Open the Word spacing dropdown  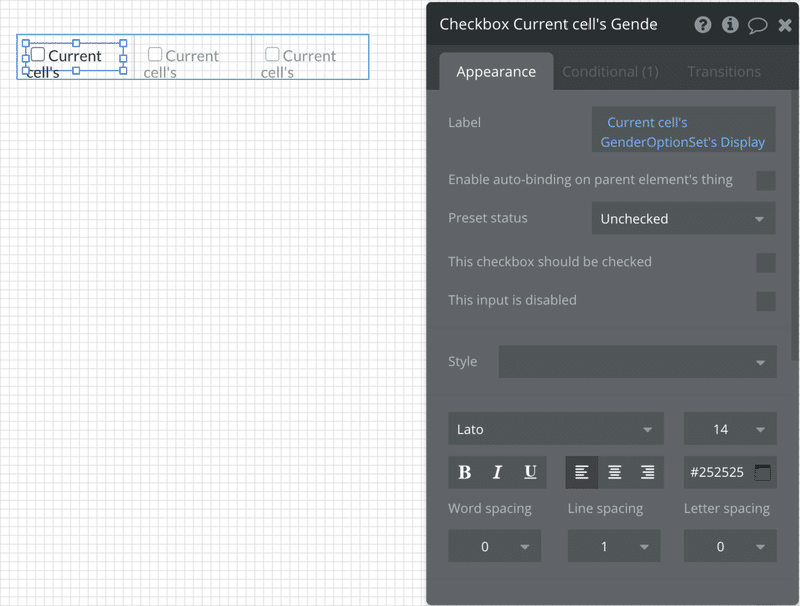(494, 546)
